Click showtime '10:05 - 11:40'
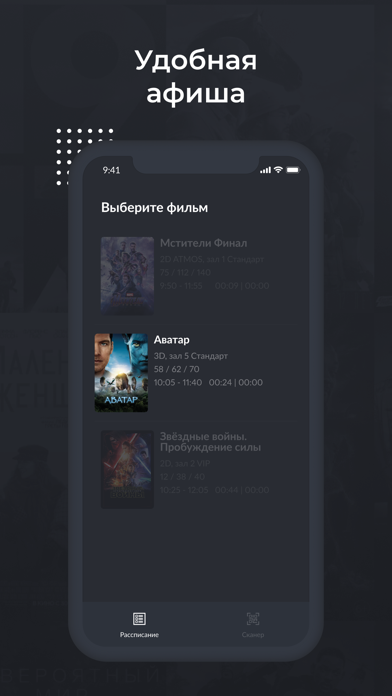Image resolution: width=392 pixels, height=696 pixels. 178,383
